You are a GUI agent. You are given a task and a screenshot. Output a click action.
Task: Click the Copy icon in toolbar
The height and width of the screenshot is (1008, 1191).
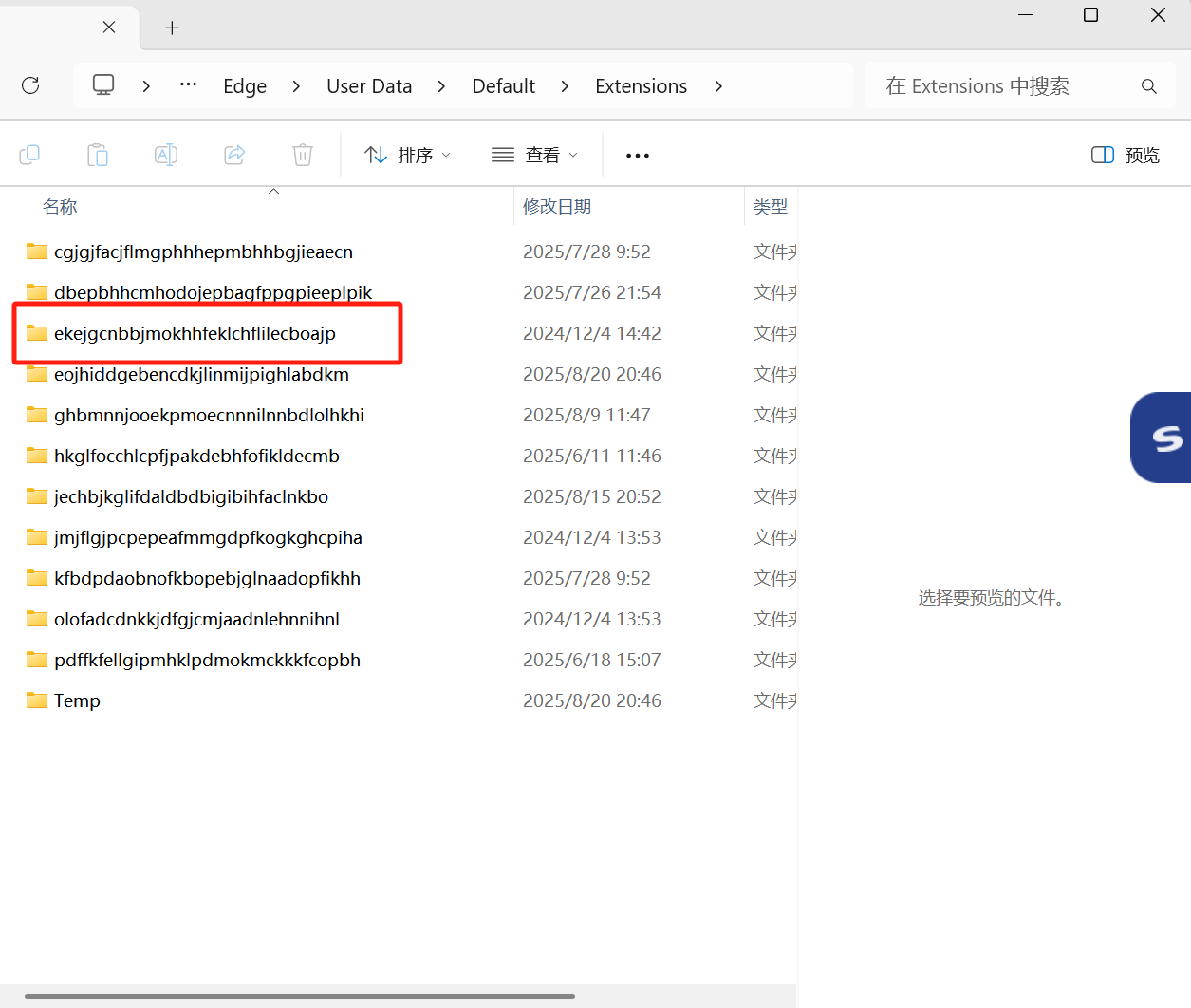coord(29,155)
